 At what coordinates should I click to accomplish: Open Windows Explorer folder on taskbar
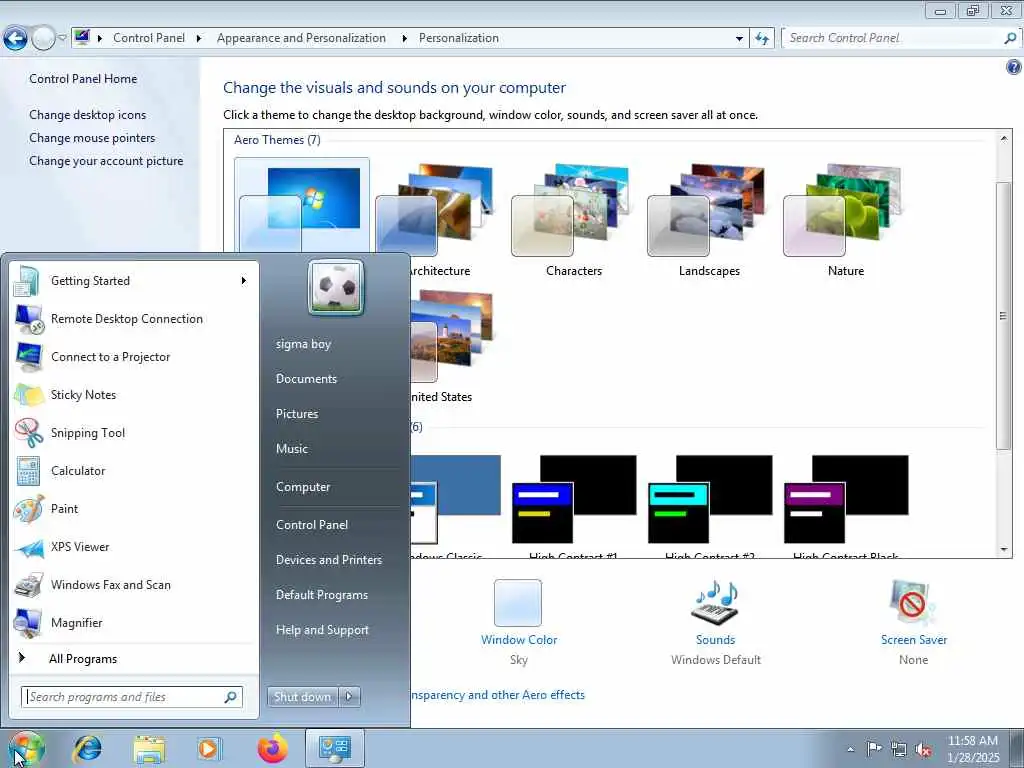coord(150,748)
